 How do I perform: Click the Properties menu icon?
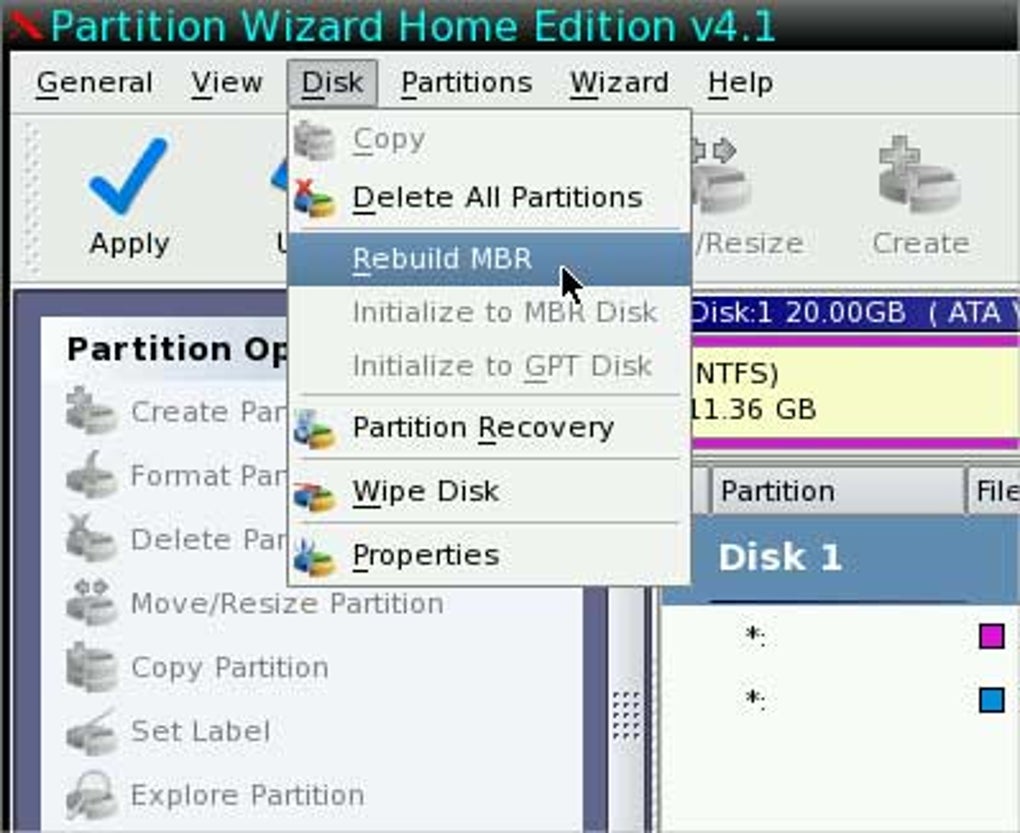[x=314, y=557]
